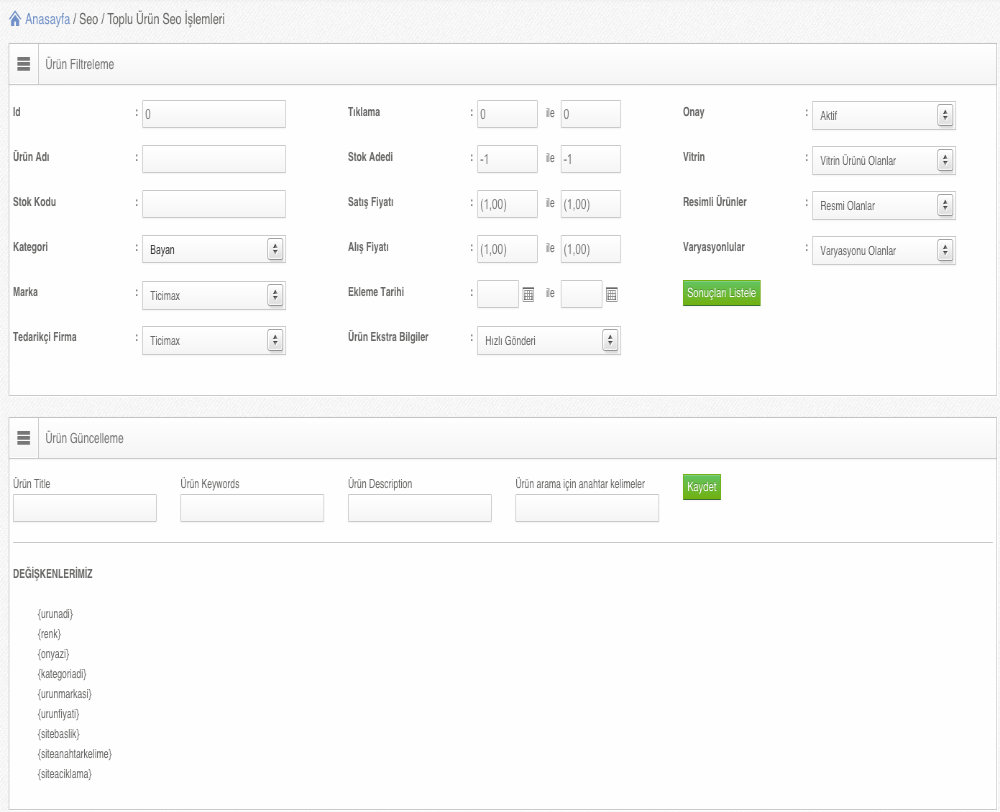Viewport: 1000px width, 812px height.
Task: Click the Ürün Filtreleme panel menu icon
Action: [x=24, y=64]
